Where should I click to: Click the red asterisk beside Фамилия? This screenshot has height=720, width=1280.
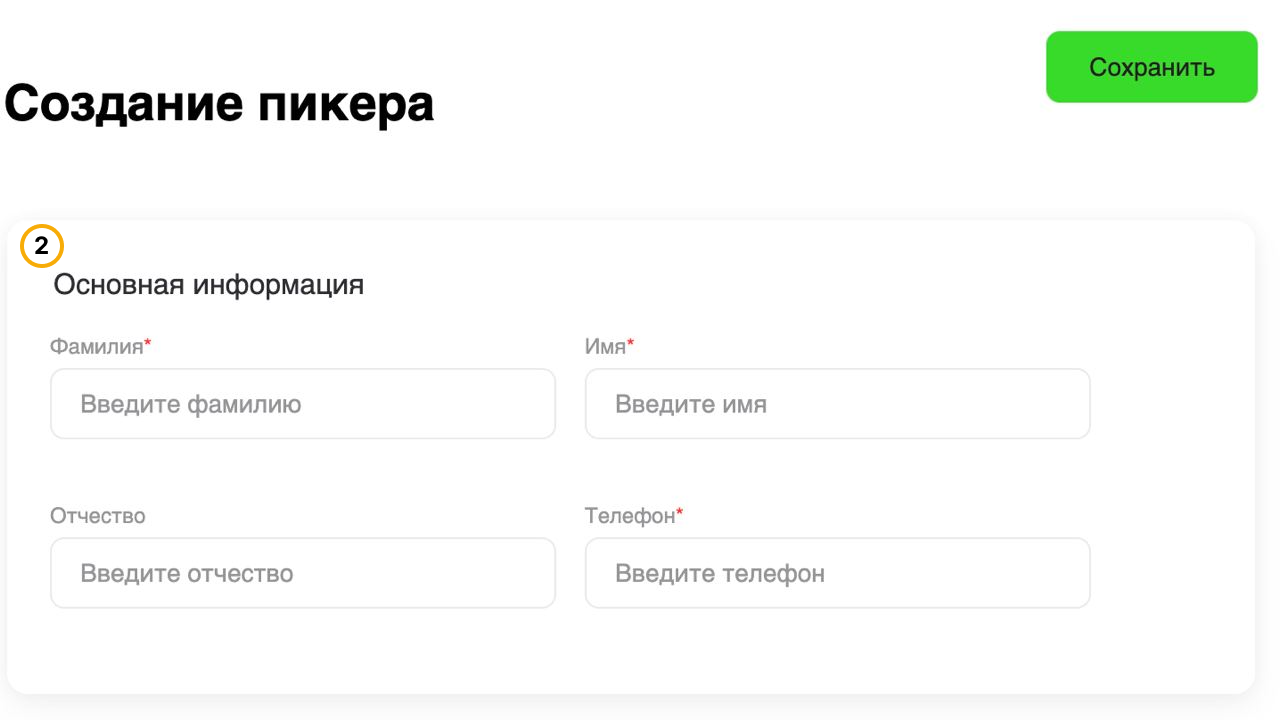point(148,344)
